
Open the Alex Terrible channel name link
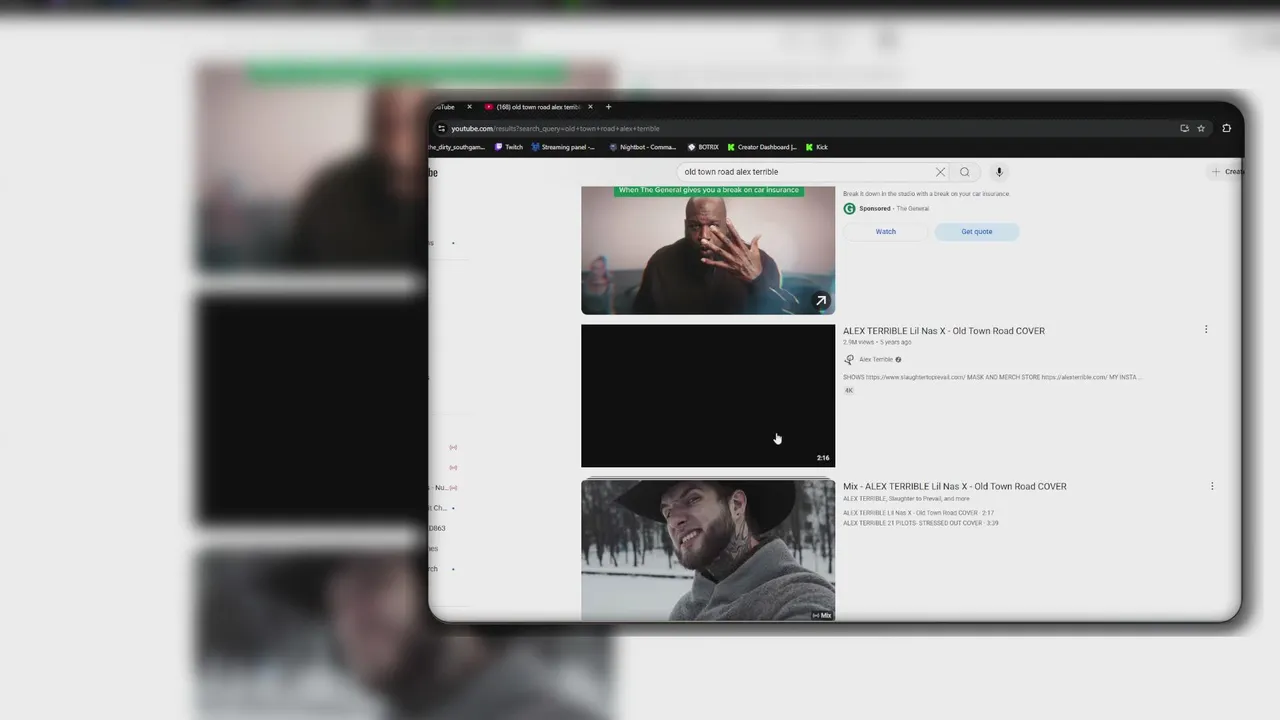(876, 359)
